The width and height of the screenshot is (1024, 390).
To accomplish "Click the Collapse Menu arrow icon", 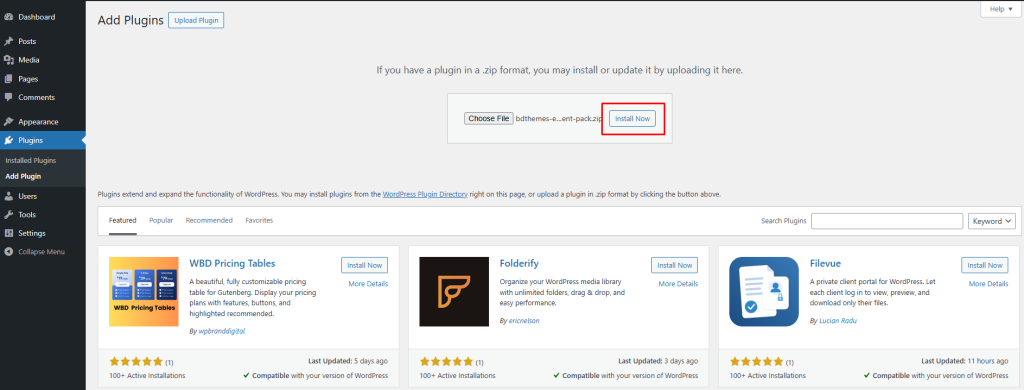I will (x=8, y=252).
